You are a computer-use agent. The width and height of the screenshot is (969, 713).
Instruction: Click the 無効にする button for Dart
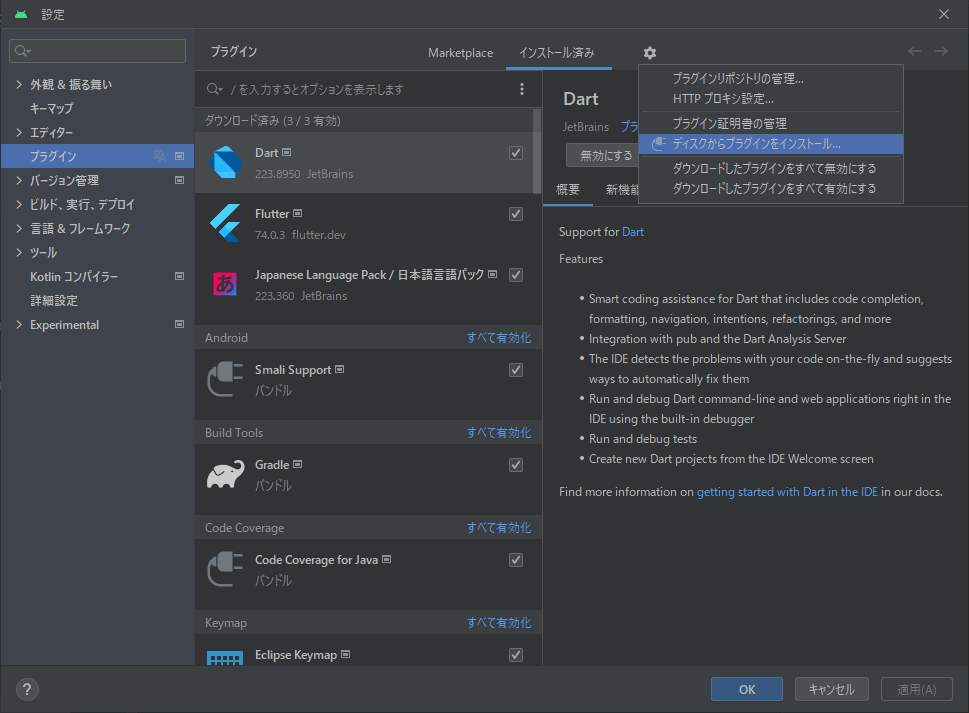[603, 156]
